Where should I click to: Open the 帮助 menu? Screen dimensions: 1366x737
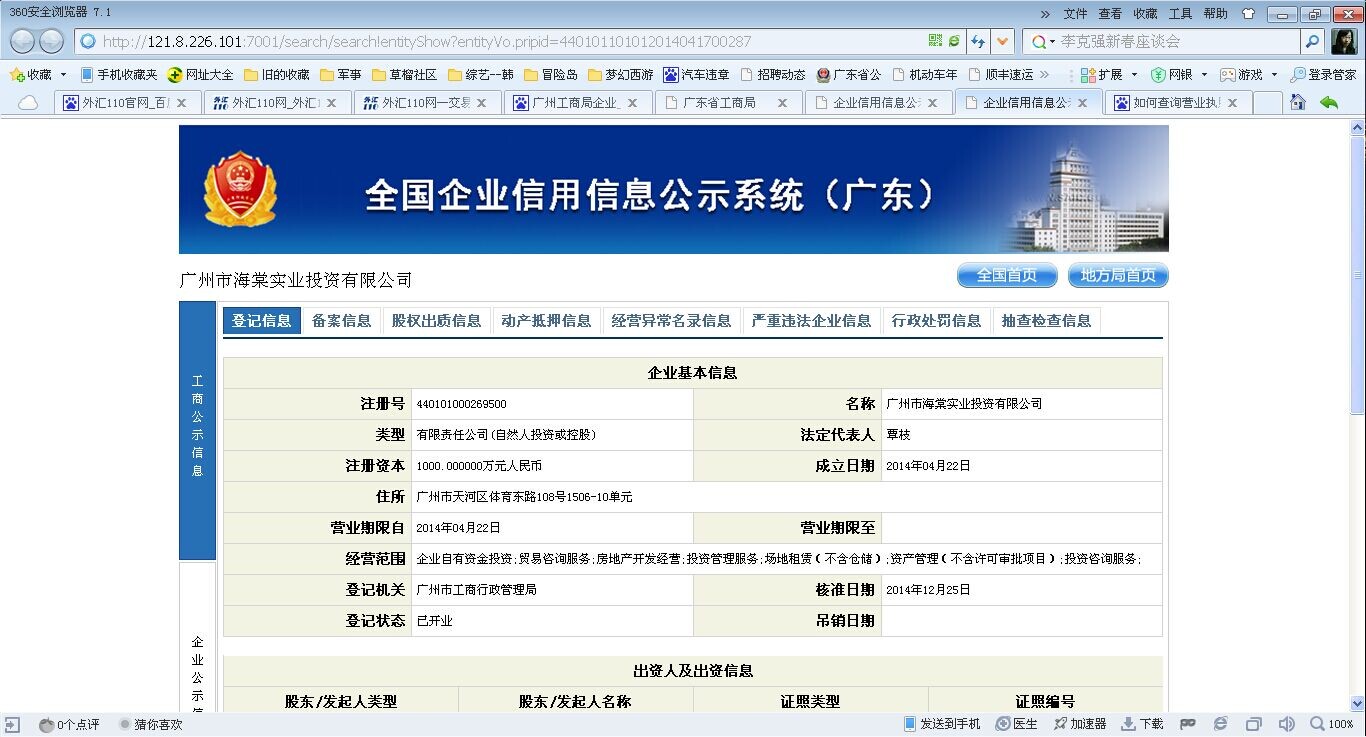(1215, 14)
